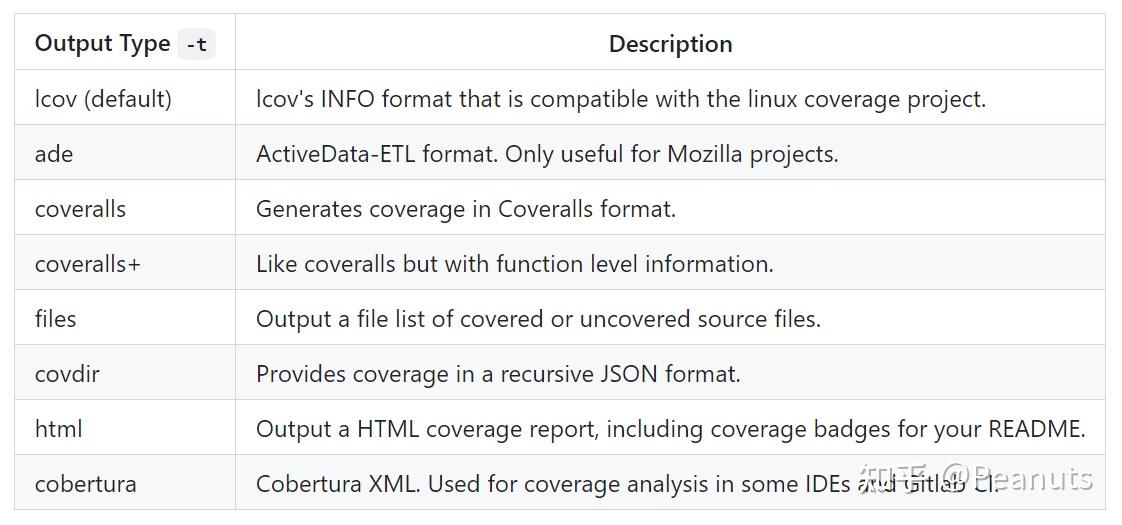Click the function level information description
1122x525 pixels.
514,264
